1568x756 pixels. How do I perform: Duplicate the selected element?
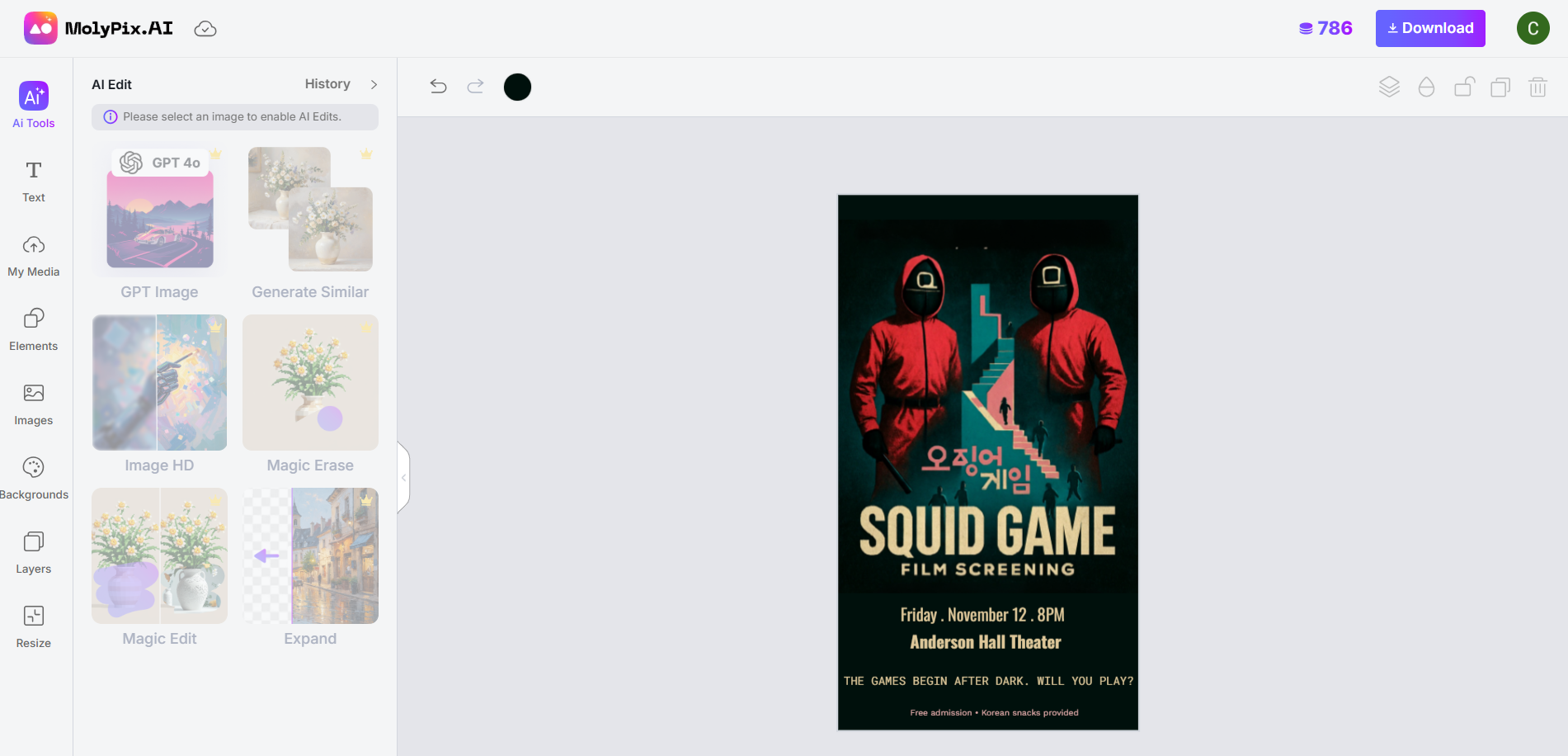click(x=1500, y=87)
